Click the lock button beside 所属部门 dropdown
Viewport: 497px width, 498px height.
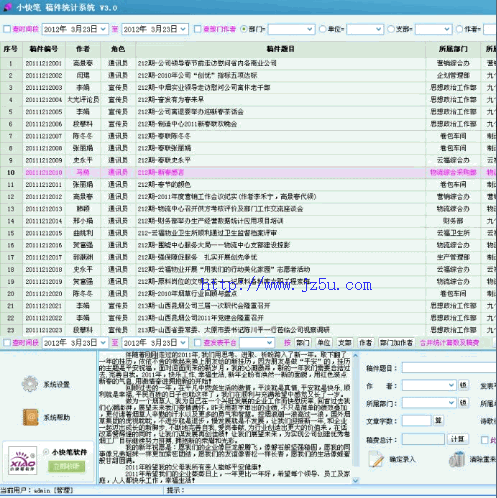tap(463, 403)
